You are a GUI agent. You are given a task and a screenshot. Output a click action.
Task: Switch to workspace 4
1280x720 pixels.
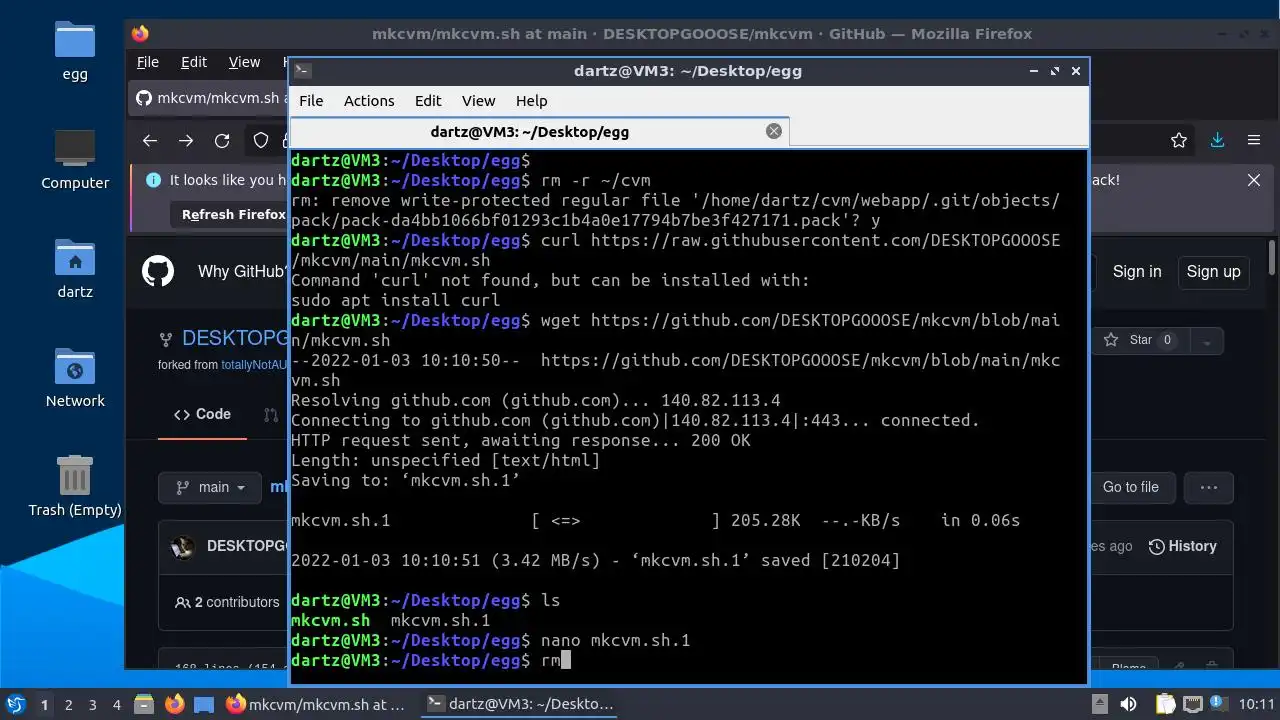coord(116,704)
